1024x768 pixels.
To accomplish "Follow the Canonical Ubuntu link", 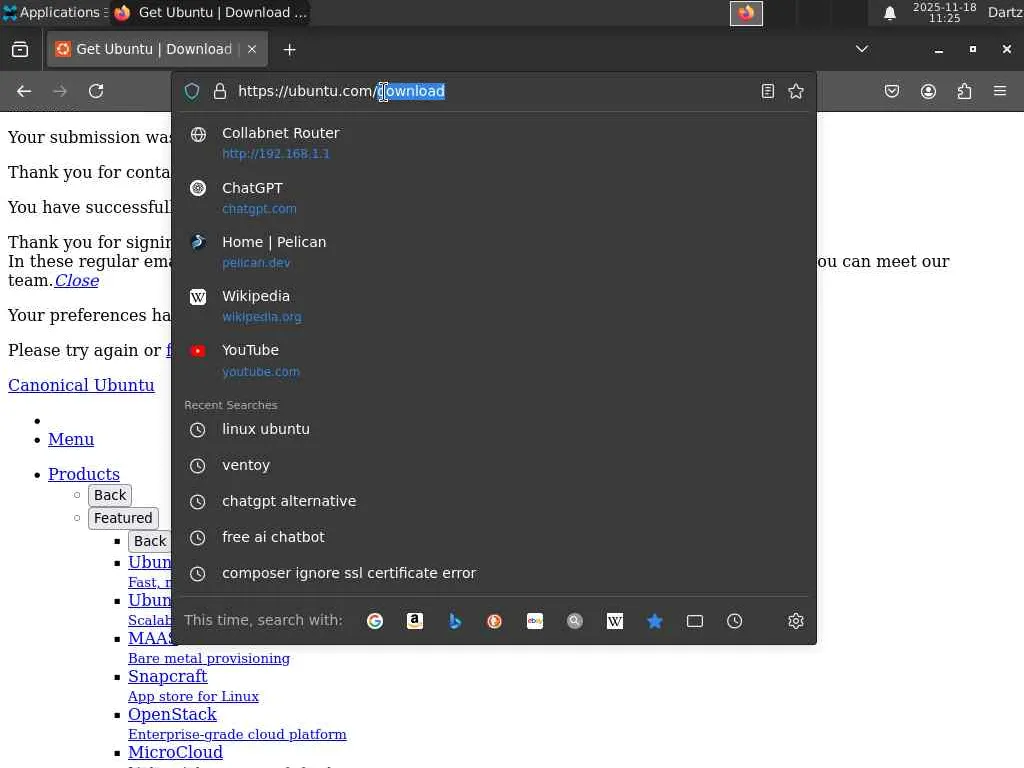I will click(81, 385).
